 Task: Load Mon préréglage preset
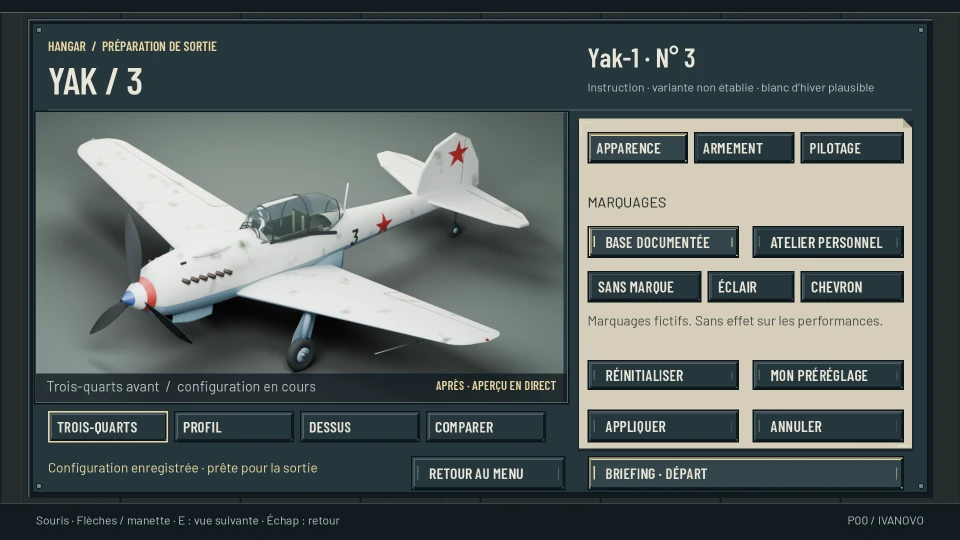(x=828, y=375)
